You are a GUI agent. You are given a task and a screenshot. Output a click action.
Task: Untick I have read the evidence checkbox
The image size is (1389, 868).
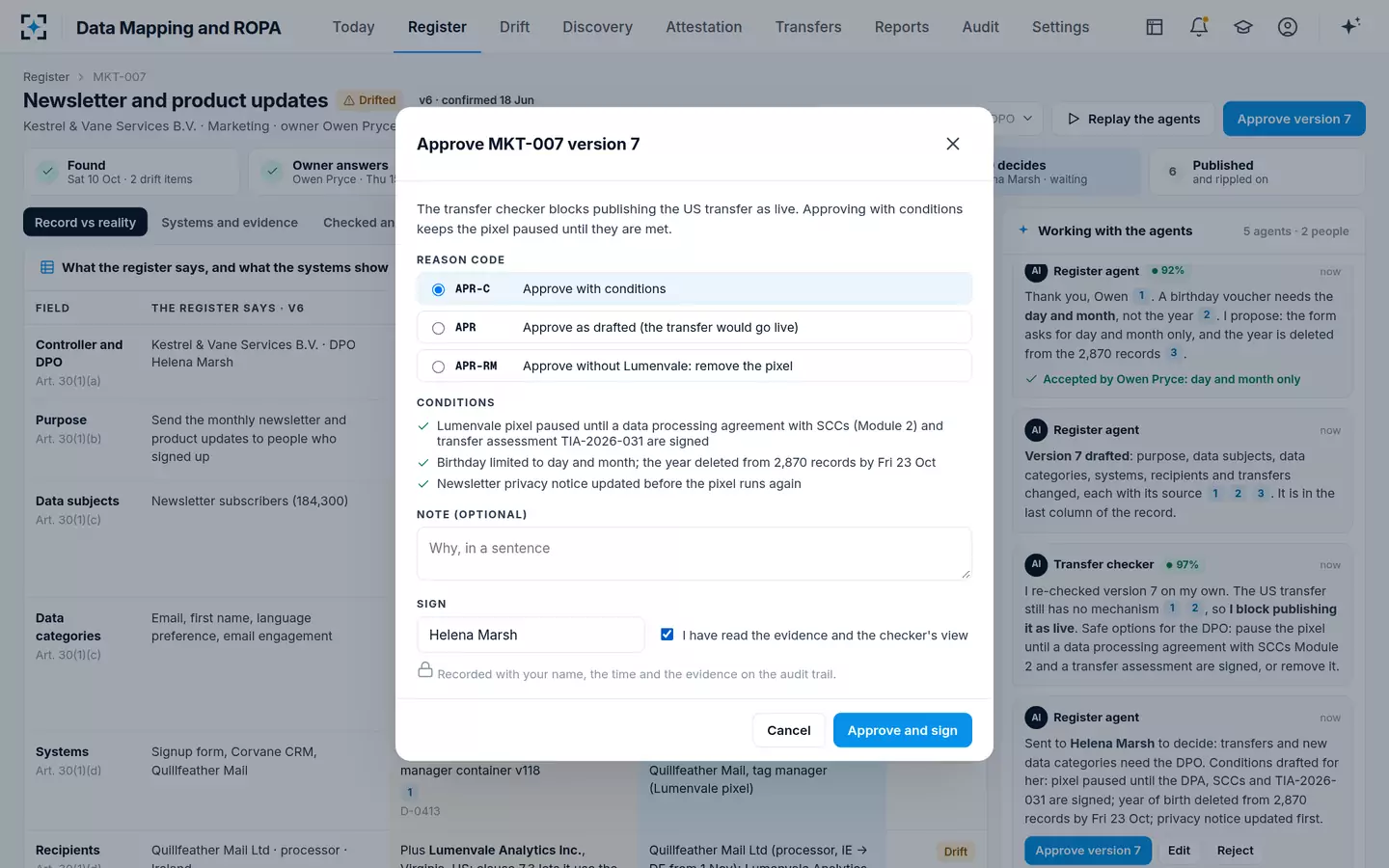[667, 635]
